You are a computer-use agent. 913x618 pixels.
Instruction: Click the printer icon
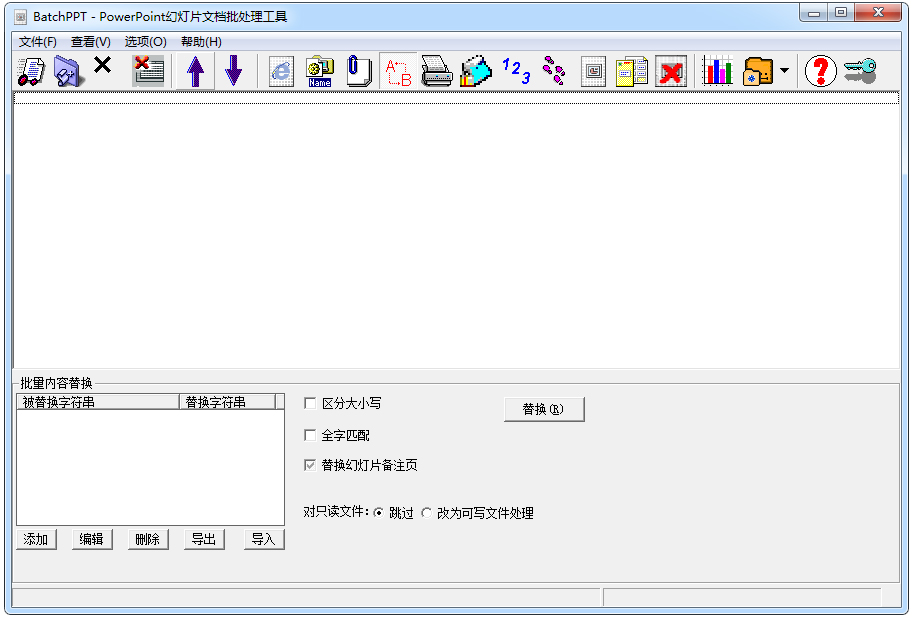point(437,71)
